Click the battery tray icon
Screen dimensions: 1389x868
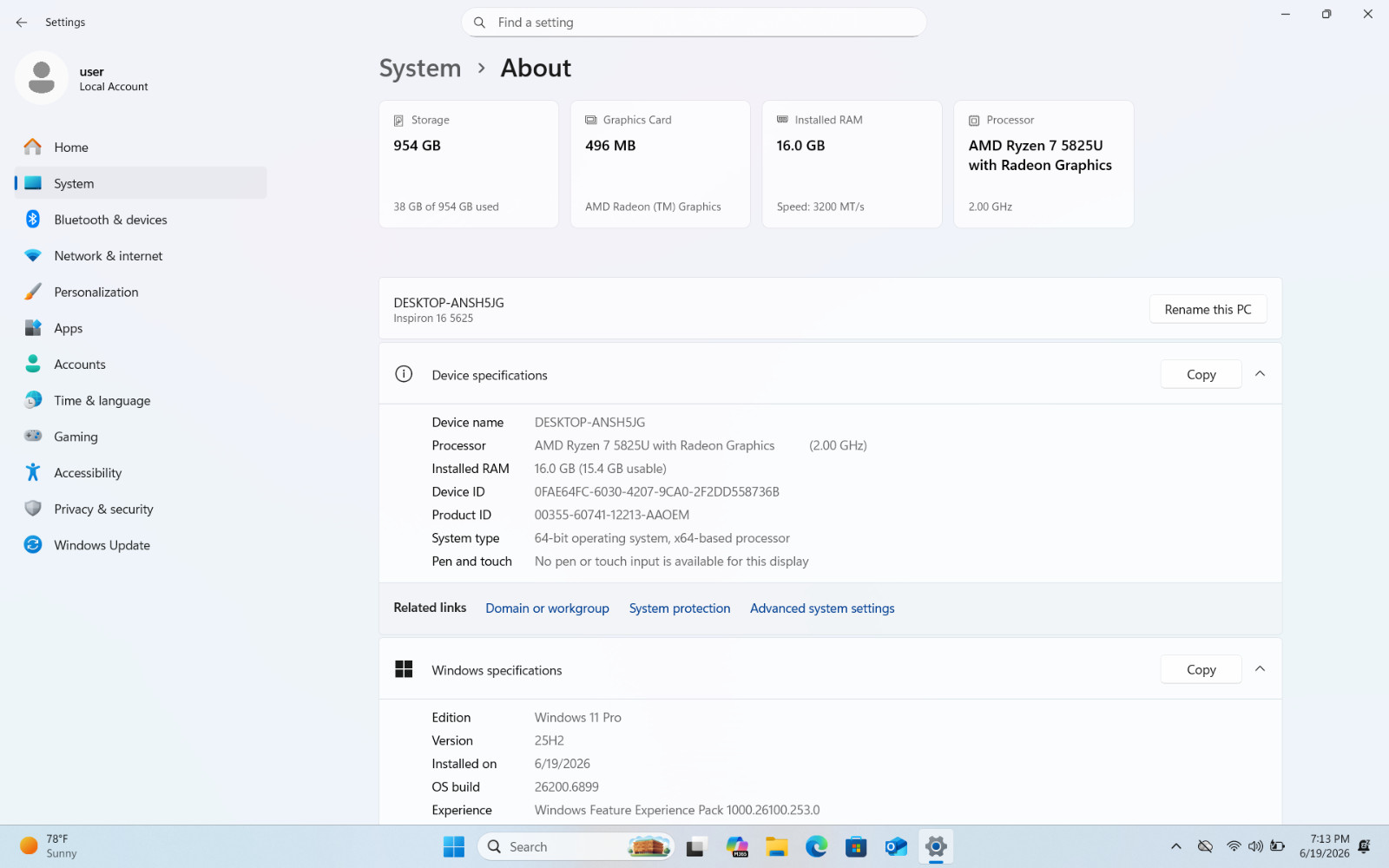click(1278, 847)
